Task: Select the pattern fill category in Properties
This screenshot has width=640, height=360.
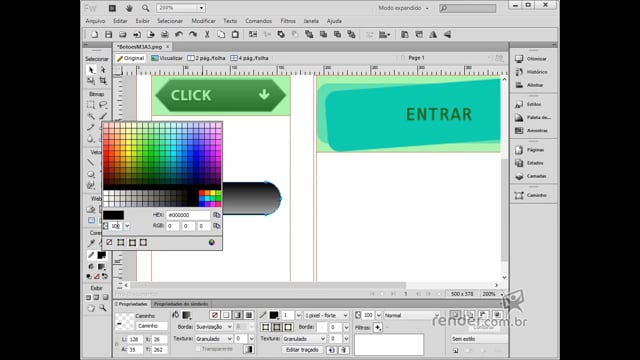Action: click(248, 315)
